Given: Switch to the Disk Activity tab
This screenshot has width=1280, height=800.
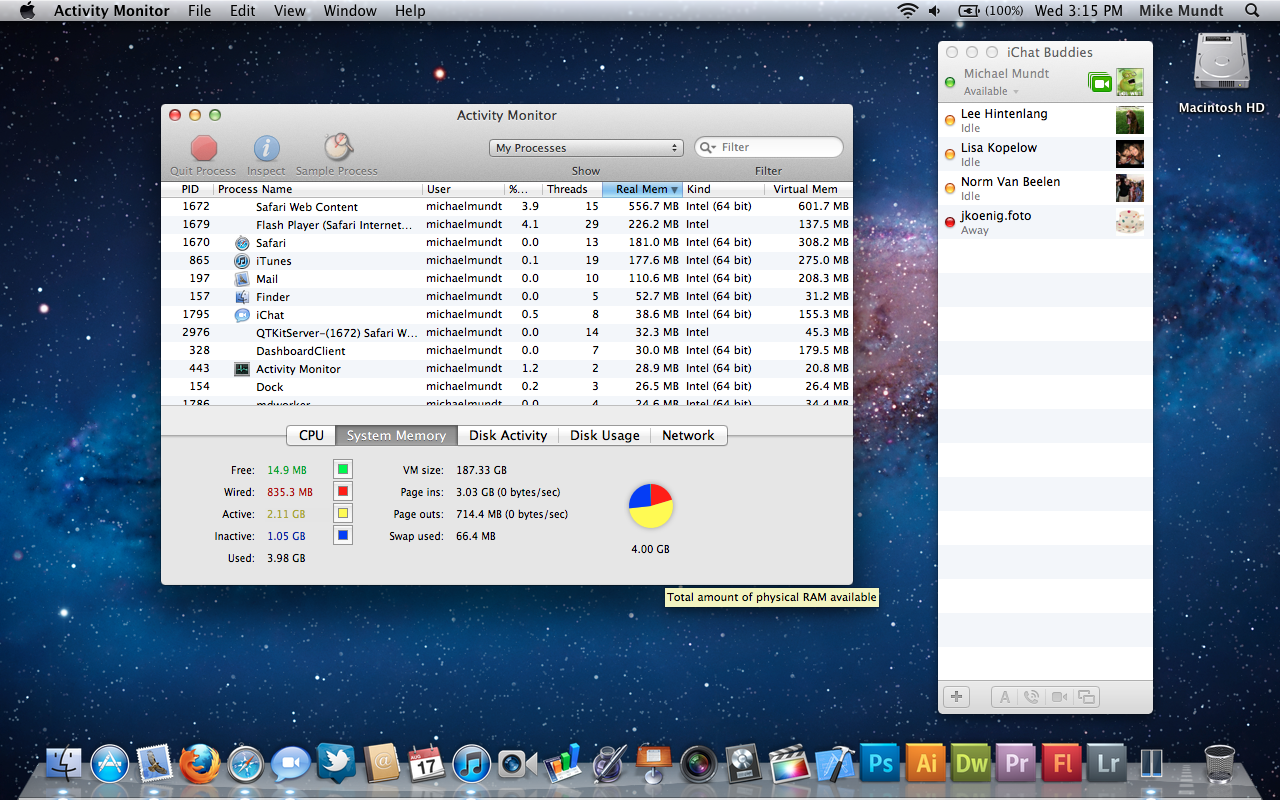Looking at the screenshot, I should 508,436.
